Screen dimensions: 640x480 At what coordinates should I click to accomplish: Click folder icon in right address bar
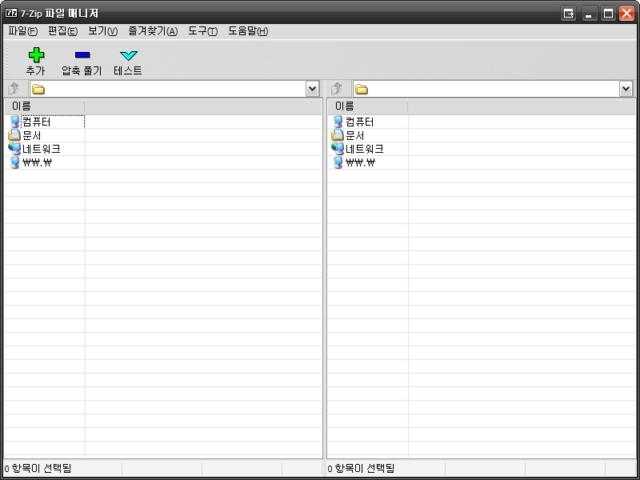point(361,89)
